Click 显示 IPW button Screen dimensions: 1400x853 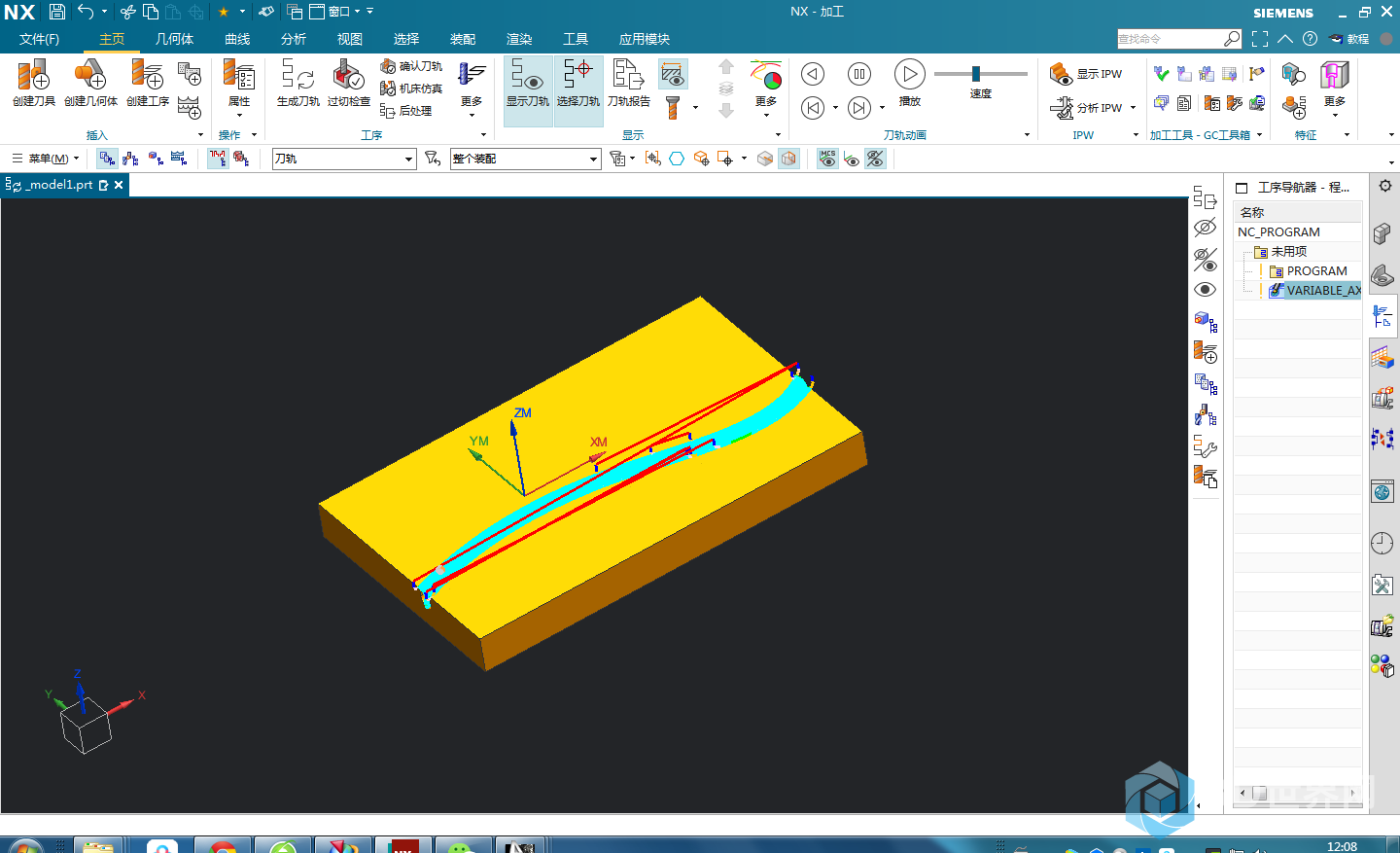pyautogui.click(x=1086, y=74)
